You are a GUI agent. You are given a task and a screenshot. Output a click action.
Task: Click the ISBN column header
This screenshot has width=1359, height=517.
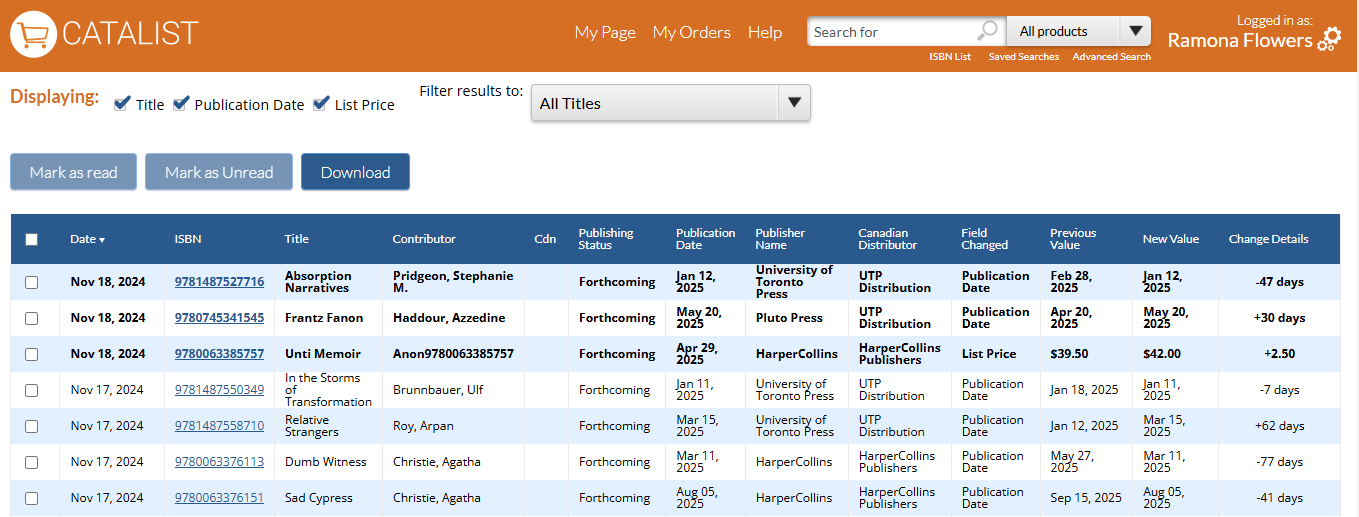point(188,239)
